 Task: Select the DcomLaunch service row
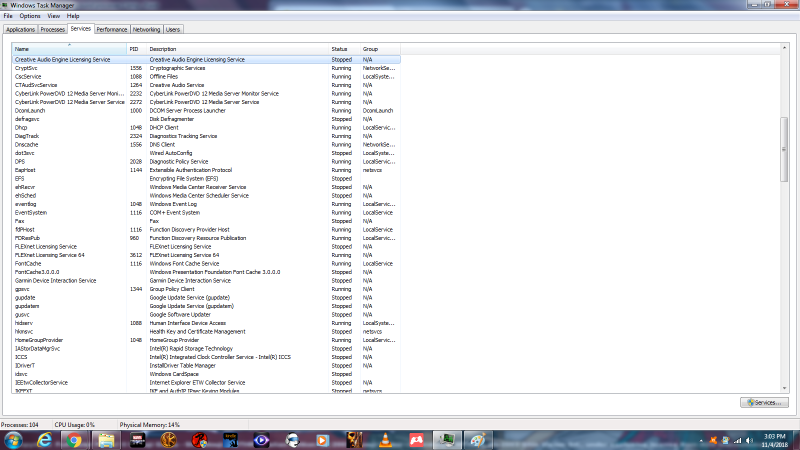pos(206,111)
